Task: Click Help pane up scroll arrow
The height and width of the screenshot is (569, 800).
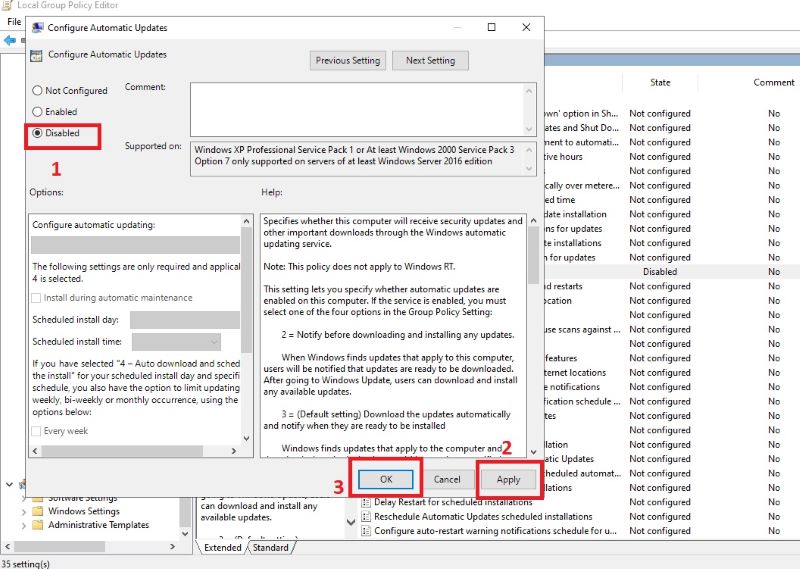Action: [534, 220]
